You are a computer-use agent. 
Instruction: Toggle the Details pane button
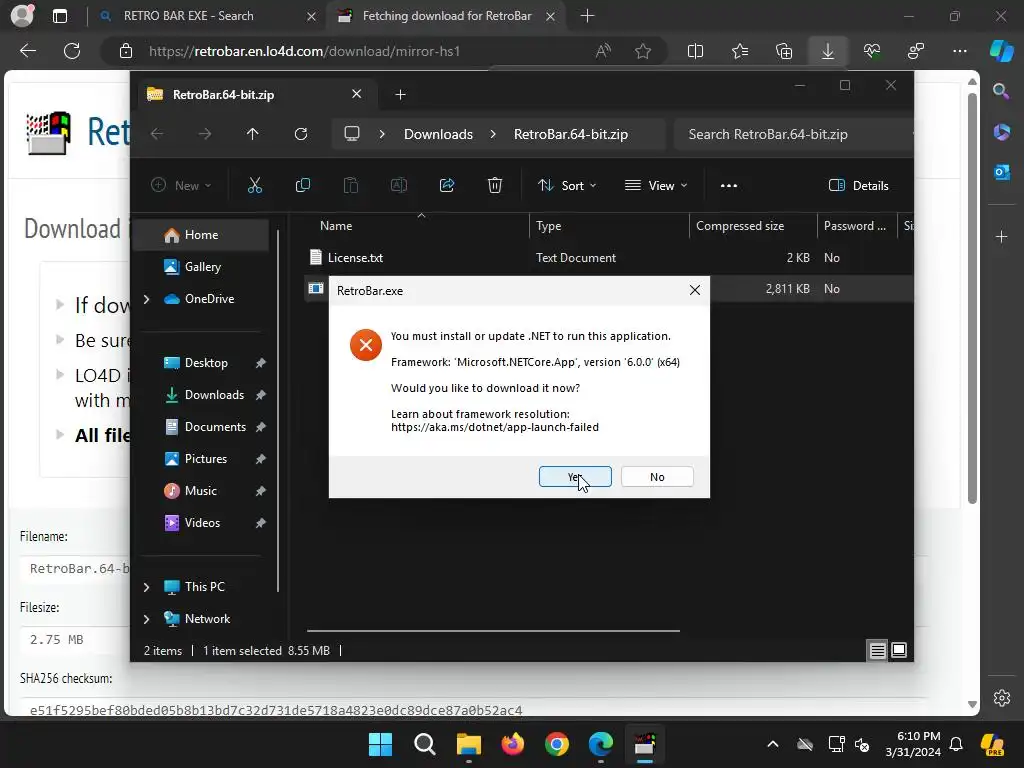(x=858, y=185)
